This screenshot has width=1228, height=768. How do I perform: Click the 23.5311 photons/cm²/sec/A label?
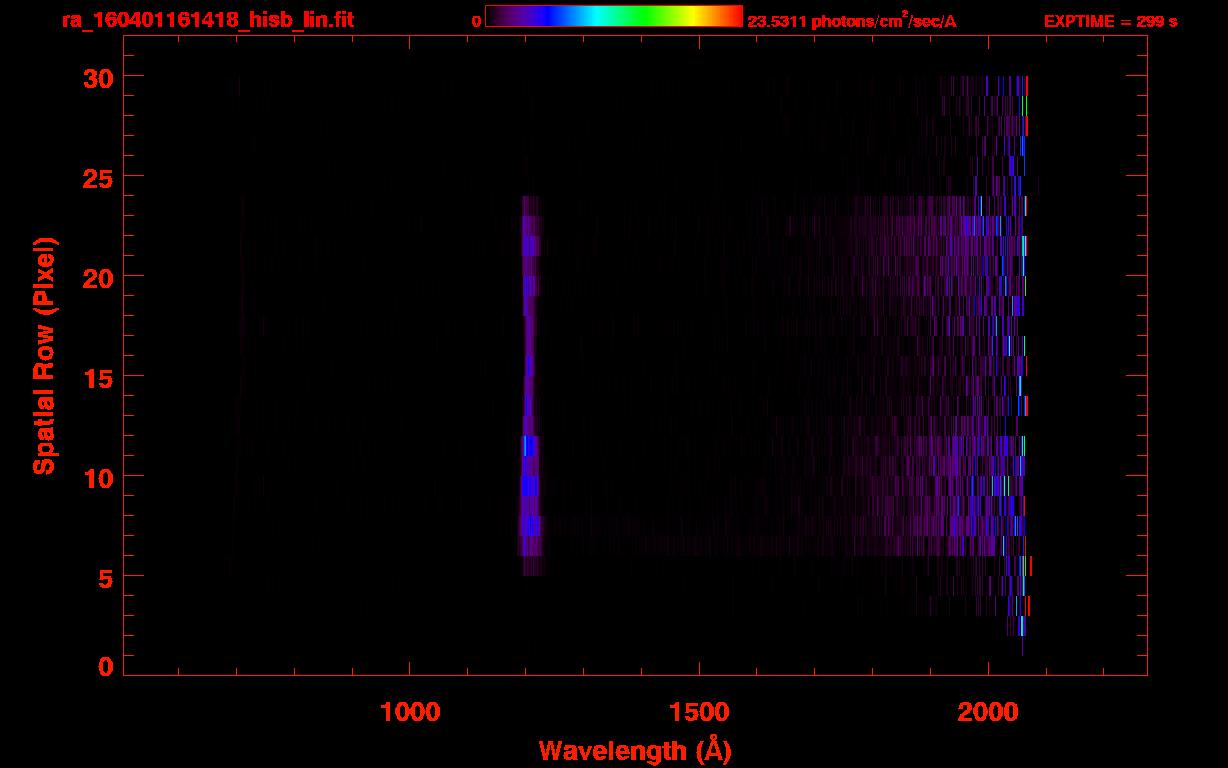tap(852, 21)
